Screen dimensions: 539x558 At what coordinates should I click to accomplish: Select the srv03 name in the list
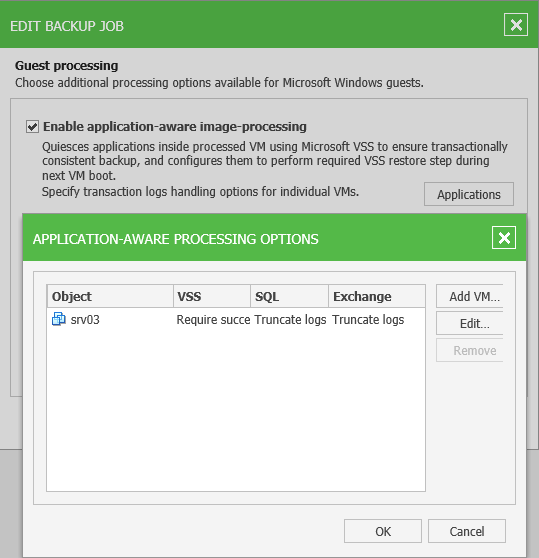[x=85, y=320]
